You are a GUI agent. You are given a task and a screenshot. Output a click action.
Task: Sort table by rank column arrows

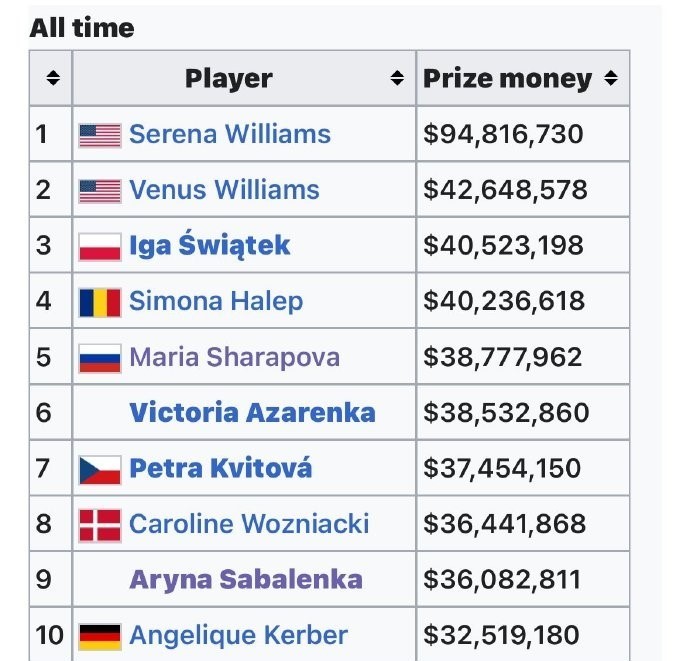[53, 78]
